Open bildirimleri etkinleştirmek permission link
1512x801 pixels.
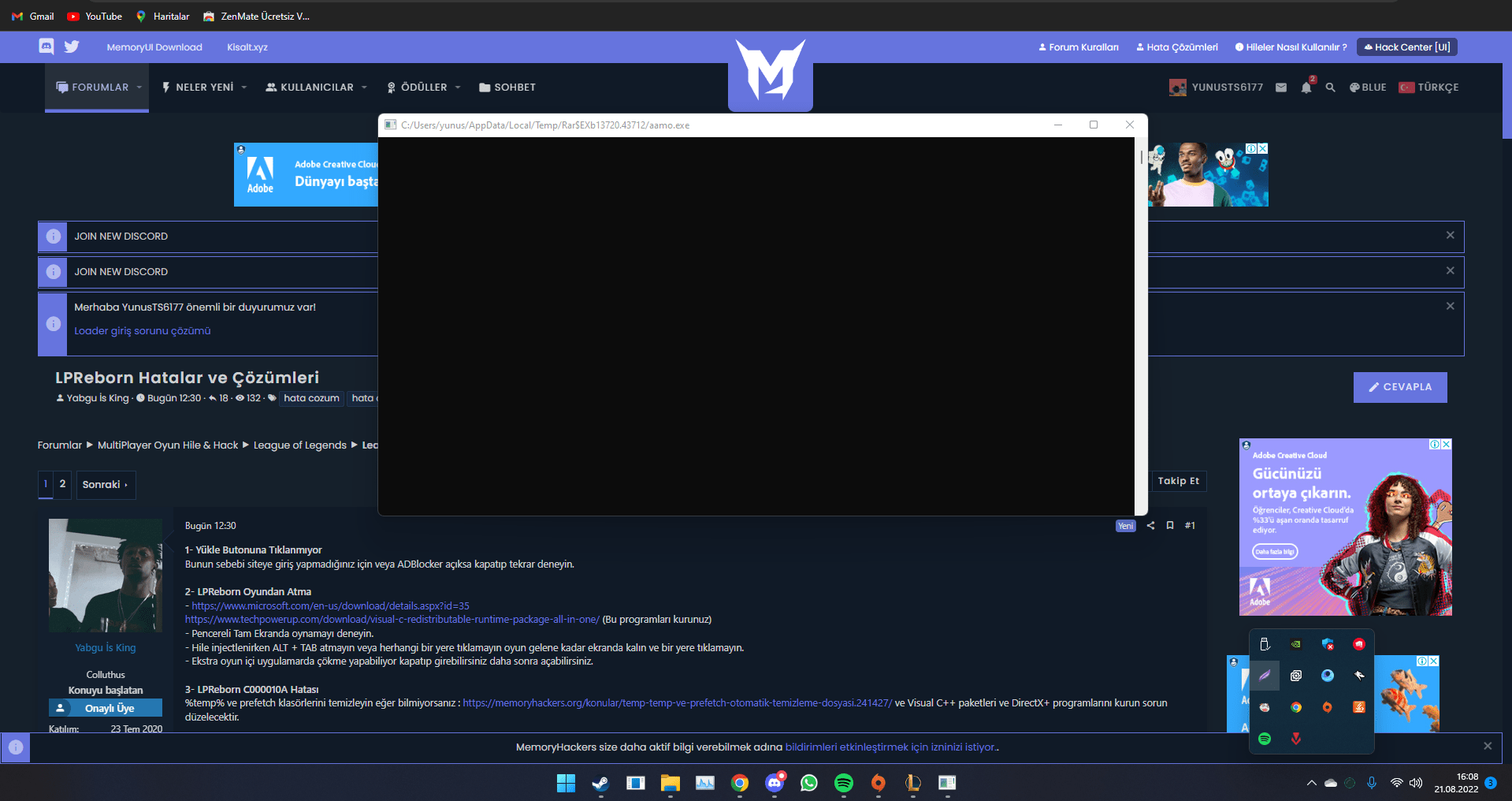tap(890, 747)
